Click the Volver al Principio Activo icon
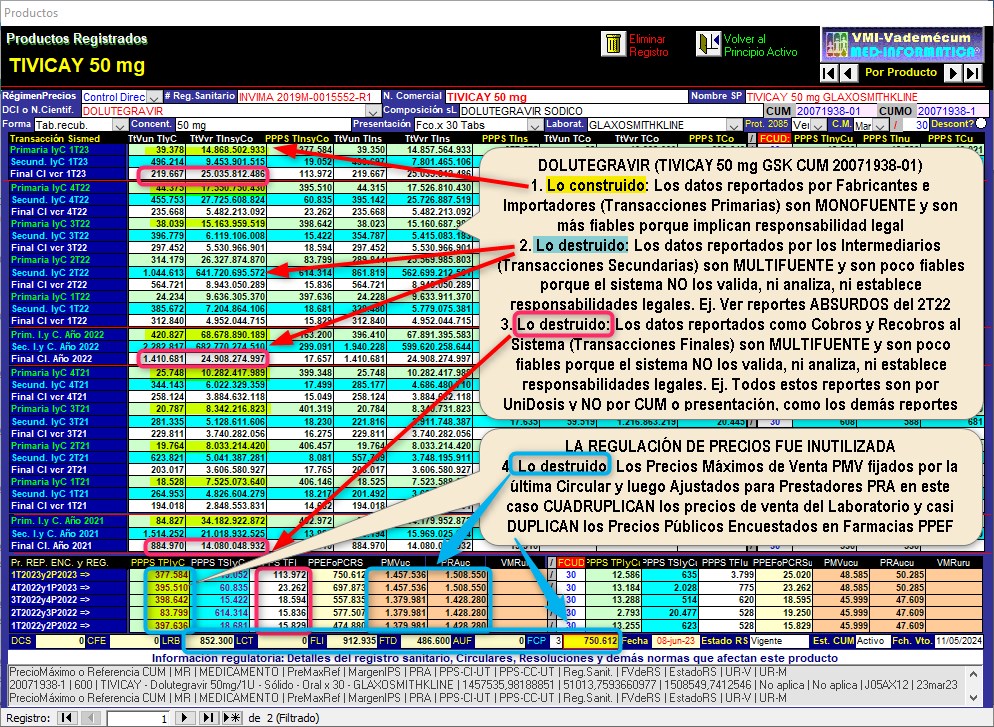 point(708,44)
